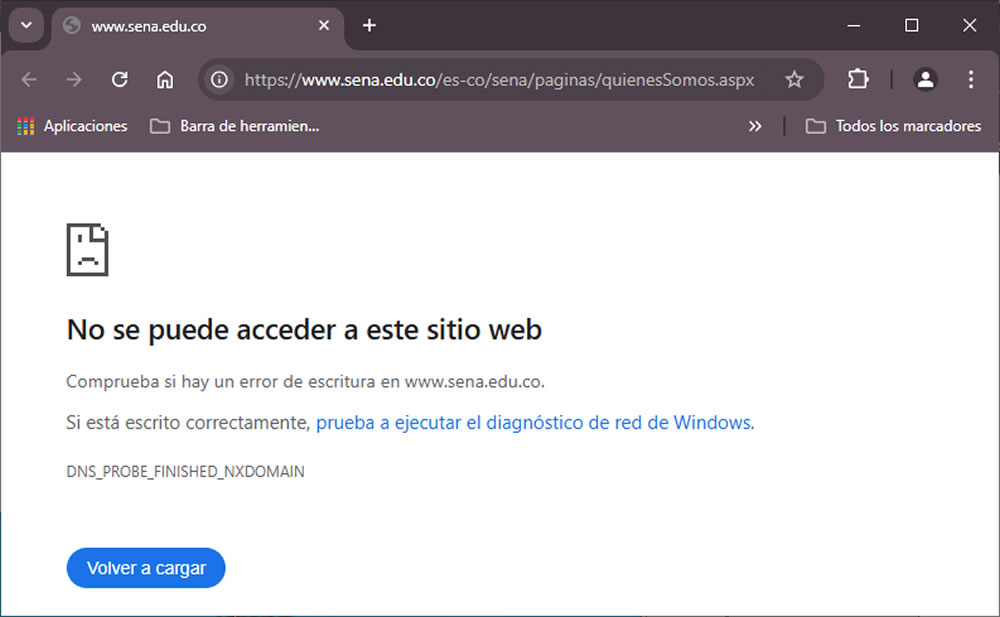Bookmark this page with the star icon
The width and height of the screenshot is (1000, 617).
coord(794,80)
